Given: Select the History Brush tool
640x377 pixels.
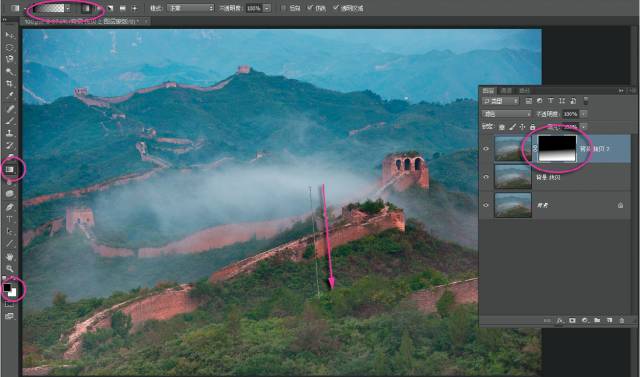Looking at the screenshot, I should tap(9, 146).
